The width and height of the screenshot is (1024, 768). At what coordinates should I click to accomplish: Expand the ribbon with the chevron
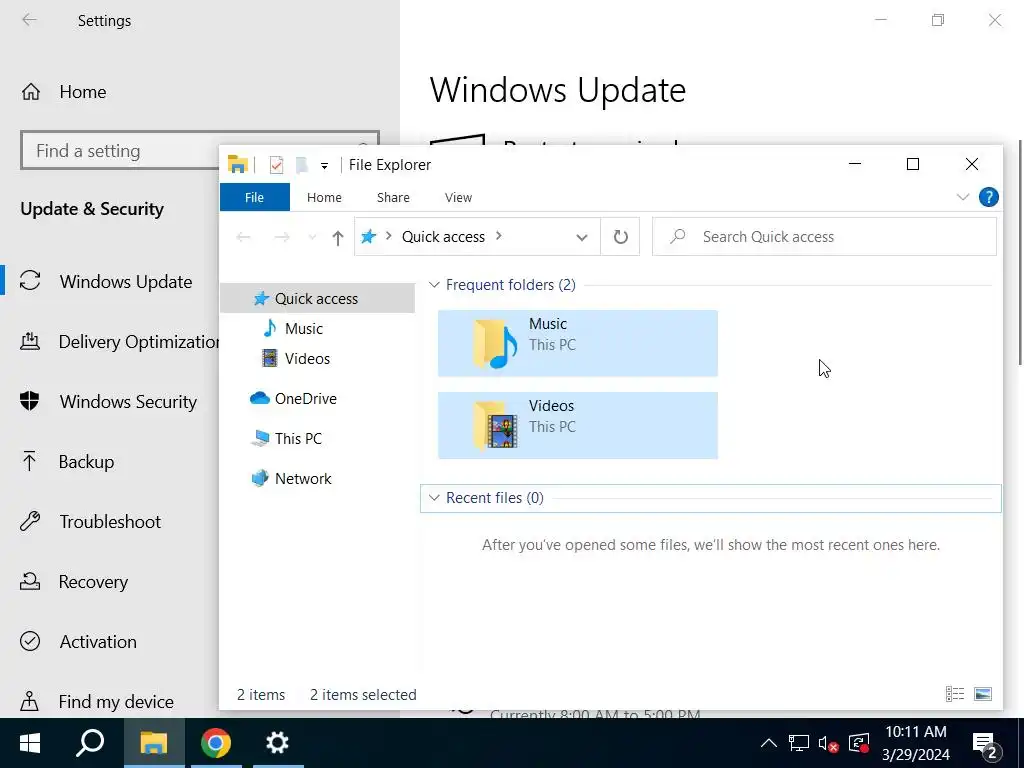click(x=963, y=197)
